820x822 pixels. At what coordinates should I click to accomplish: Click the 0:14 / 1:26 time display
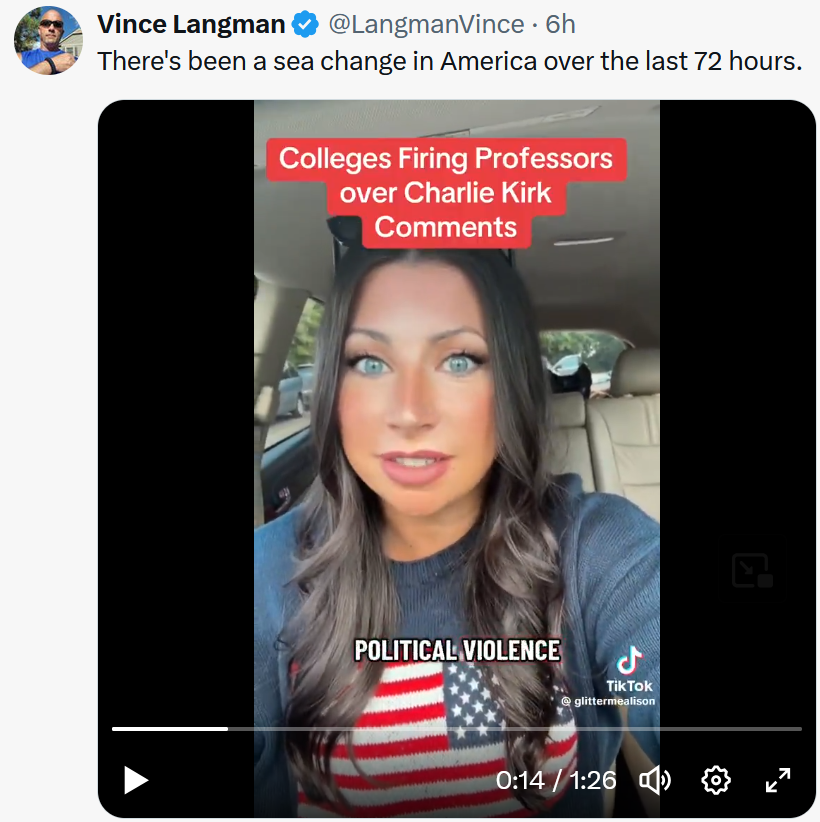[556, 780]
